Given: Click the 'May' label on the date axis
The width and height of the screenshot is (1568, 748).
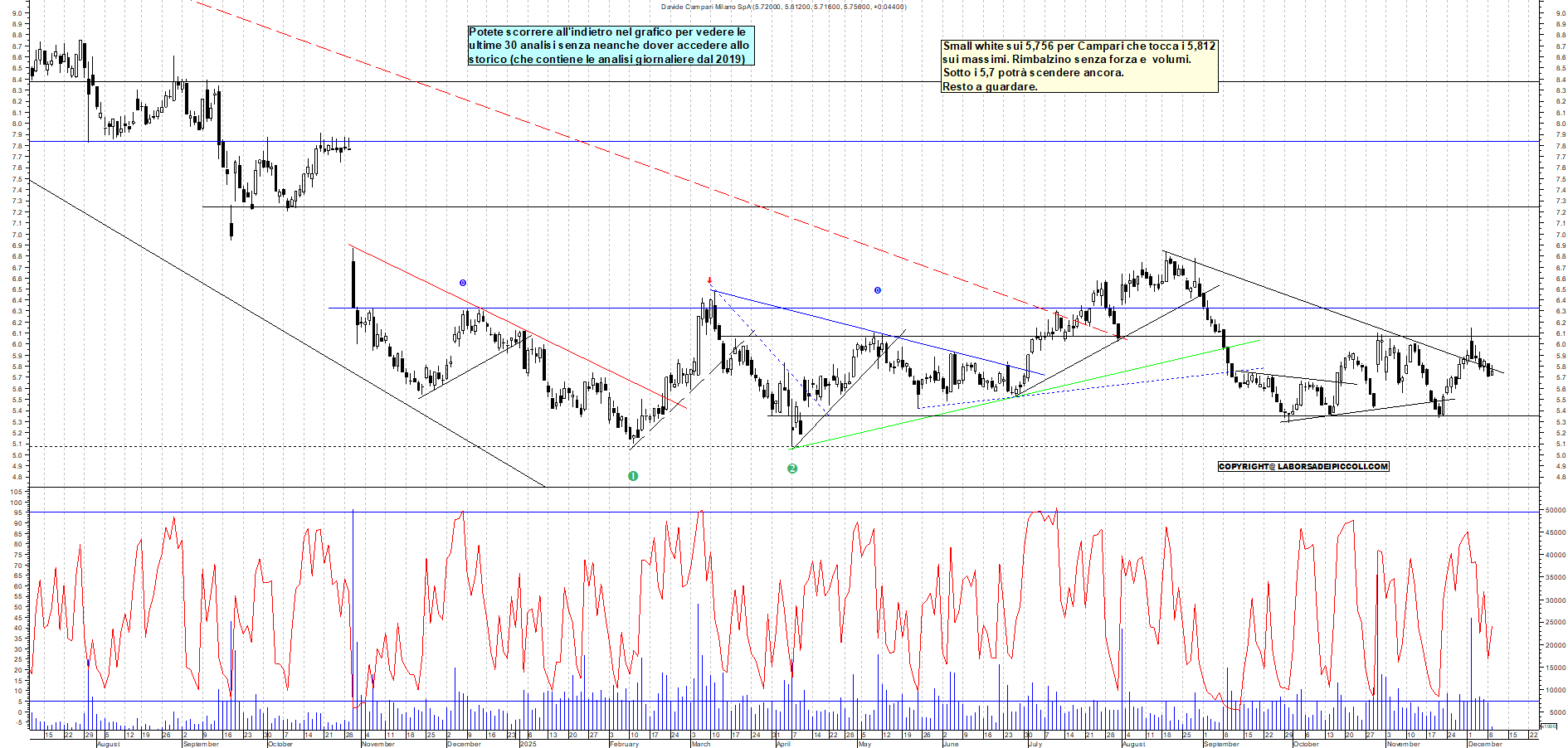Looking at the screenshot, I should click(864, 744).
